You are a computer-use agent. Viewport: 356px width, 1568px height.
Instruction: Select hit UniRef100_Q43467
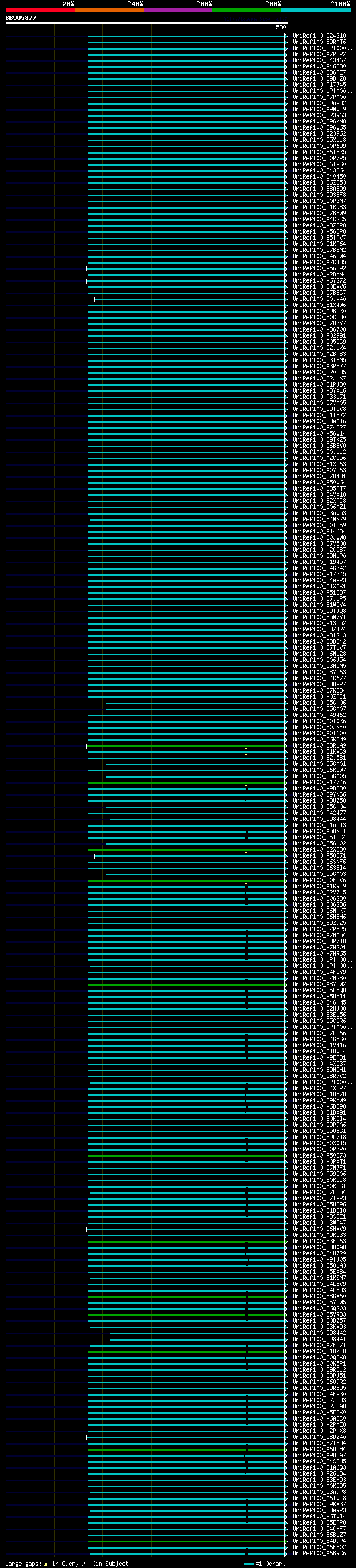(x=319, y=60)
